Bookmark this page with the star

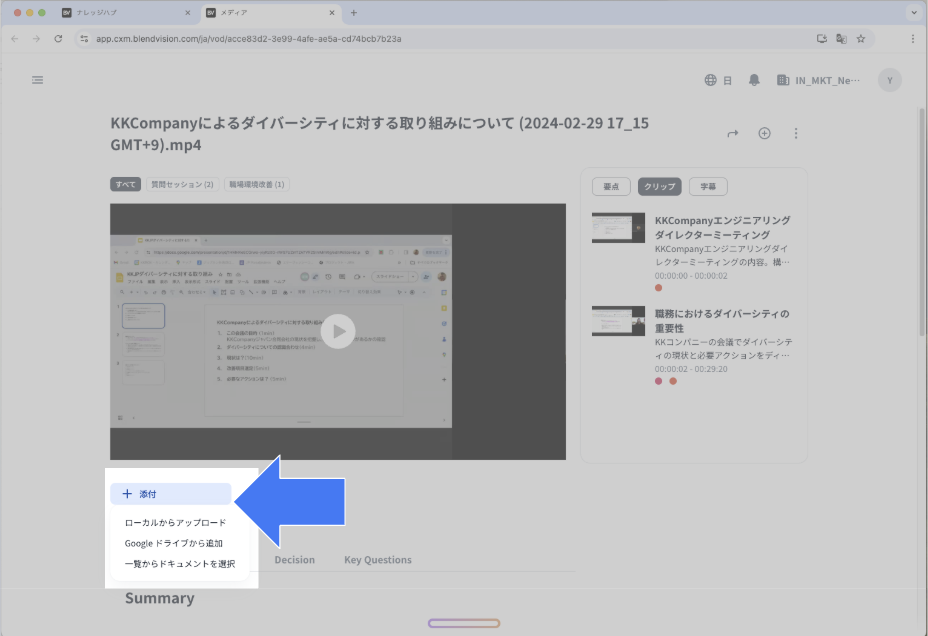pyautogui.click(x=861, y=38)
